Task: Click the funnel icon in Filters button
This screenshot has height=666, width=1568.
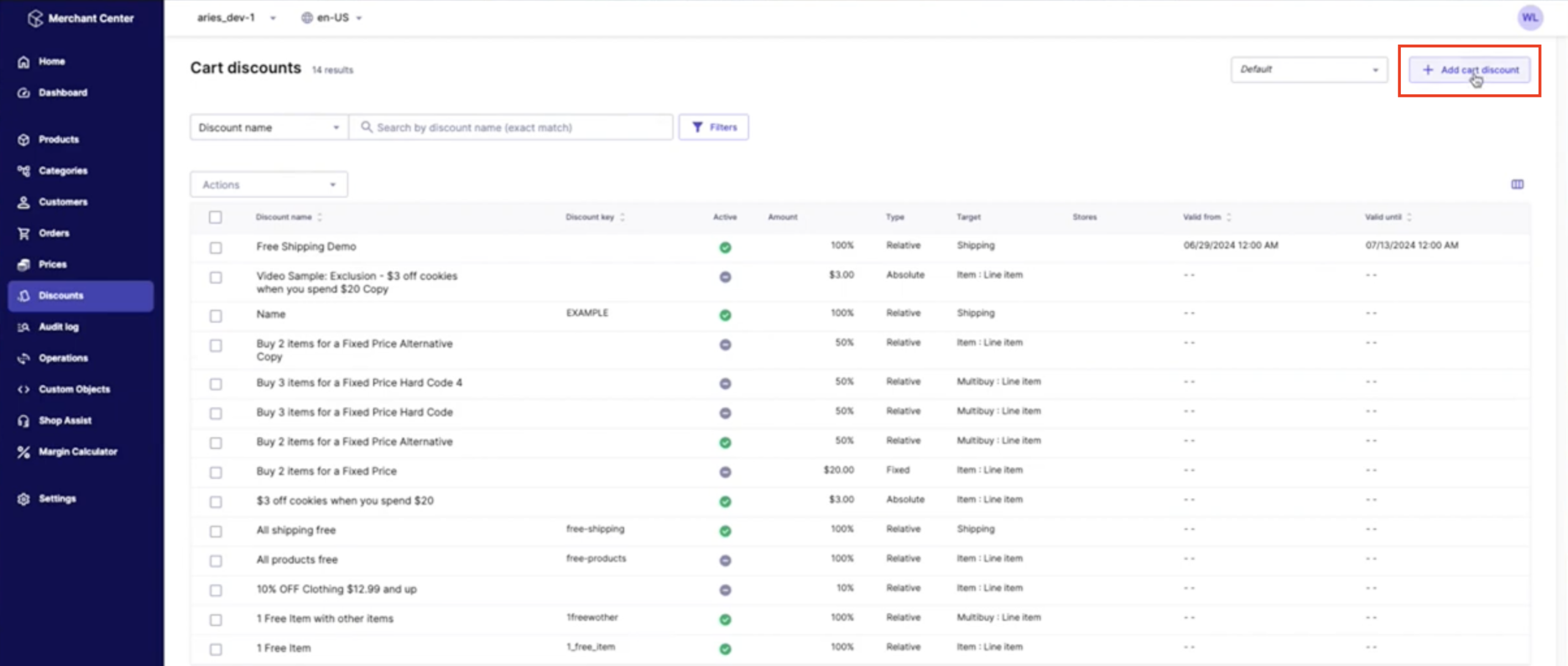Action: pos(697,127)
